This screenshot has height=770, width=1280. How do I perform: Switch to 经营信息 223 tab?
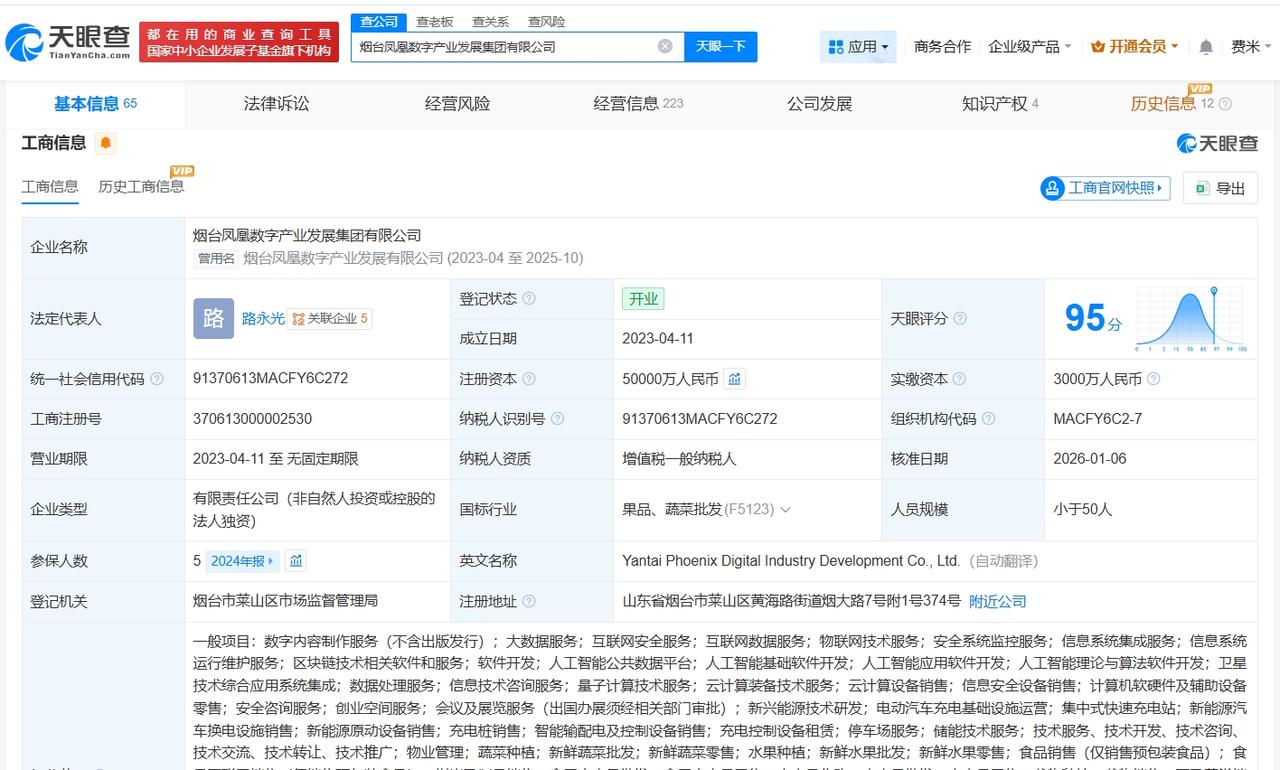[638, 104]
